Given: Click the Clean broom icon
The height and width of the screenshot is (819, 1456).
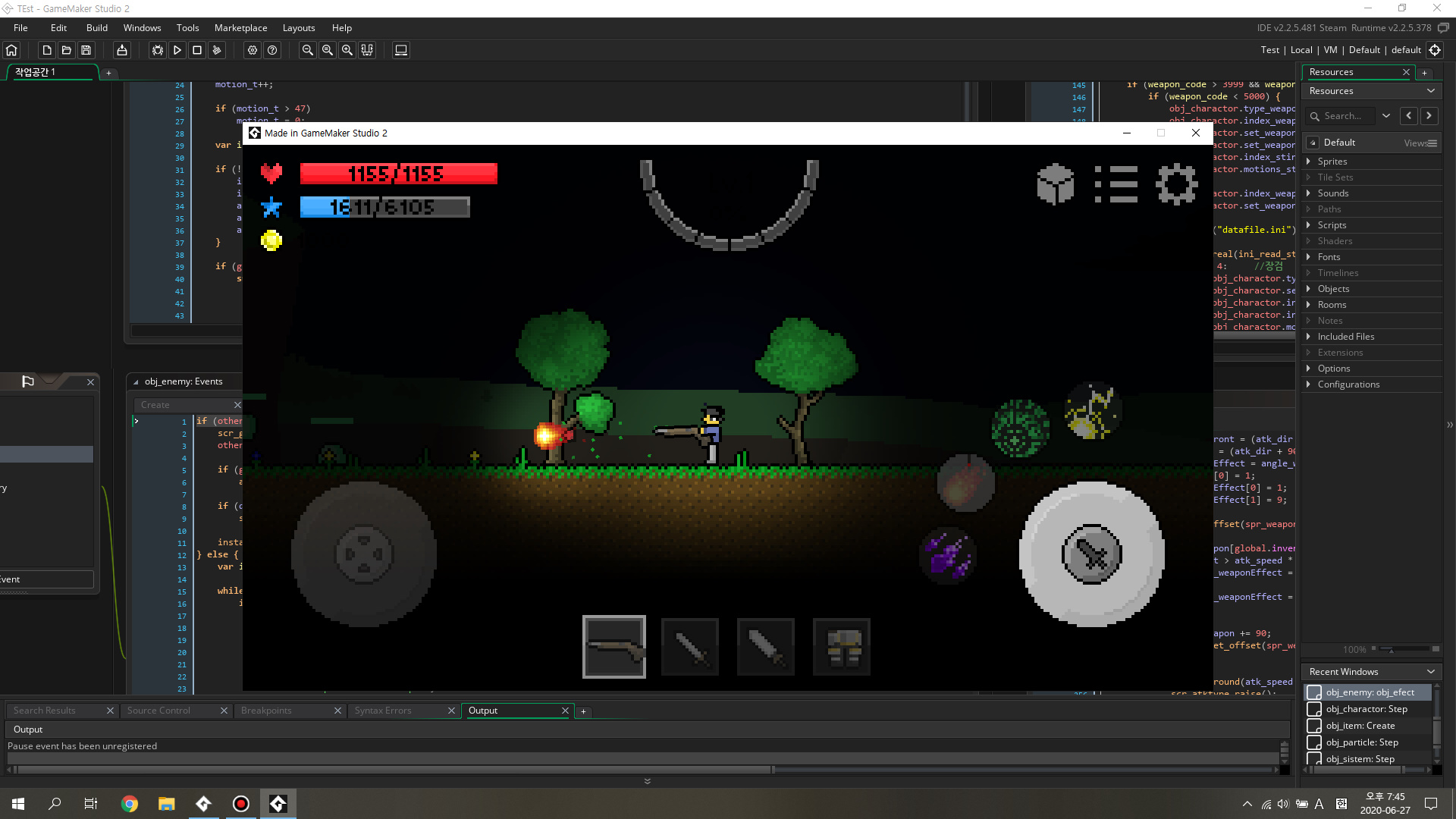Looking at the screenshot, I should (x=217, y=50).
